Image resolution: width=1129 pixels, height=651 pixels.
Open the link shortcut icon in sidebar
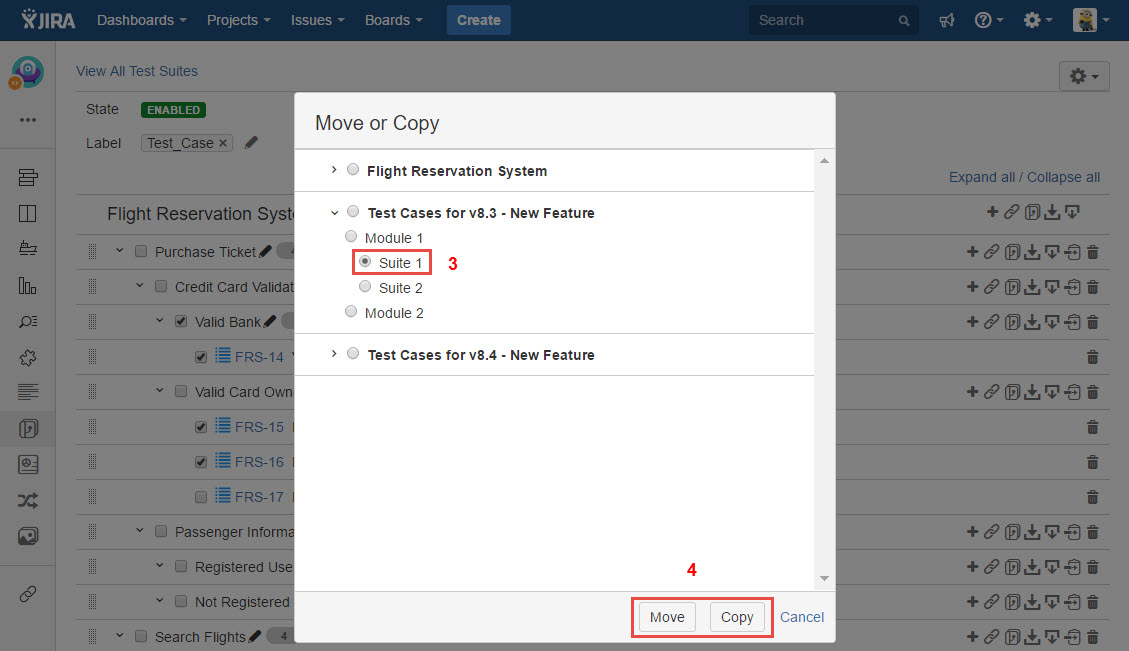pyautogui.click(x=28, y=594)
